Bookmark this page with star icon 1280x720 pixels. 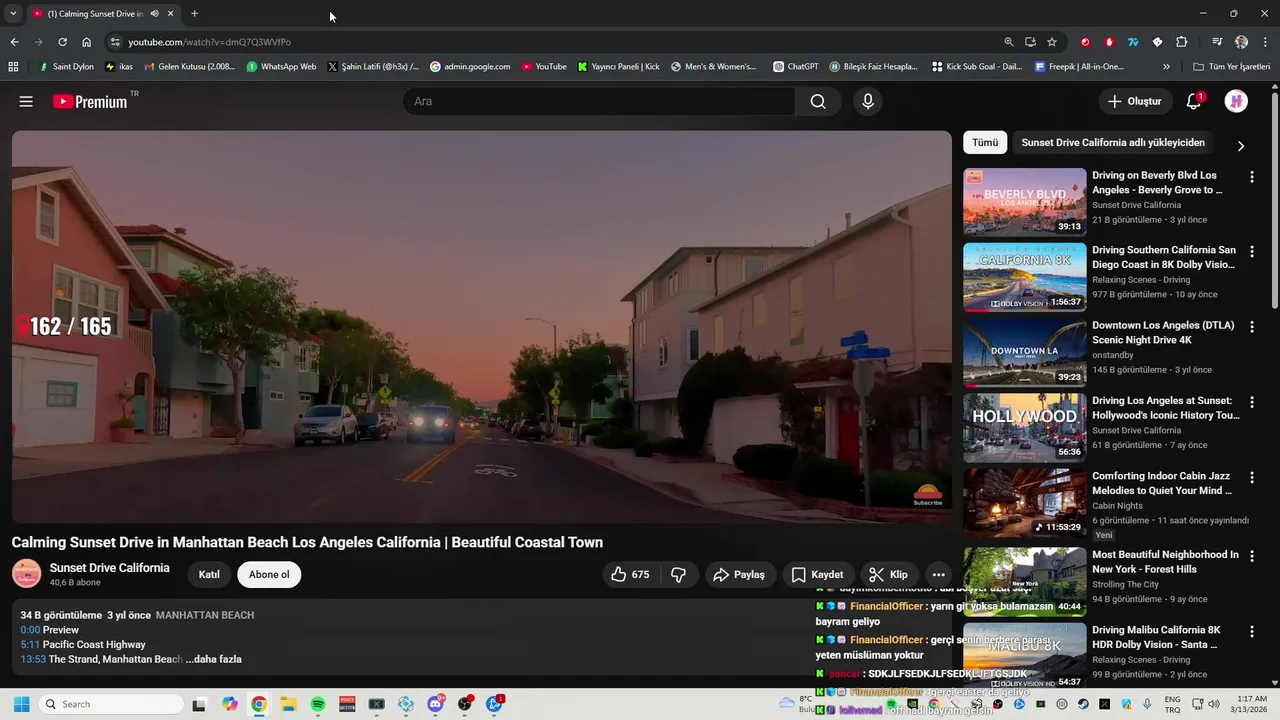(x=1052, y=42)
